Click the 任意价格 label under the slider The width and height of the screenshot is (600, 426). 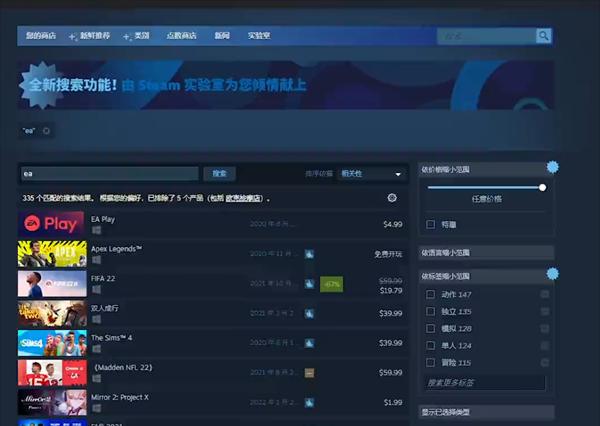click(x=486, y=199)
